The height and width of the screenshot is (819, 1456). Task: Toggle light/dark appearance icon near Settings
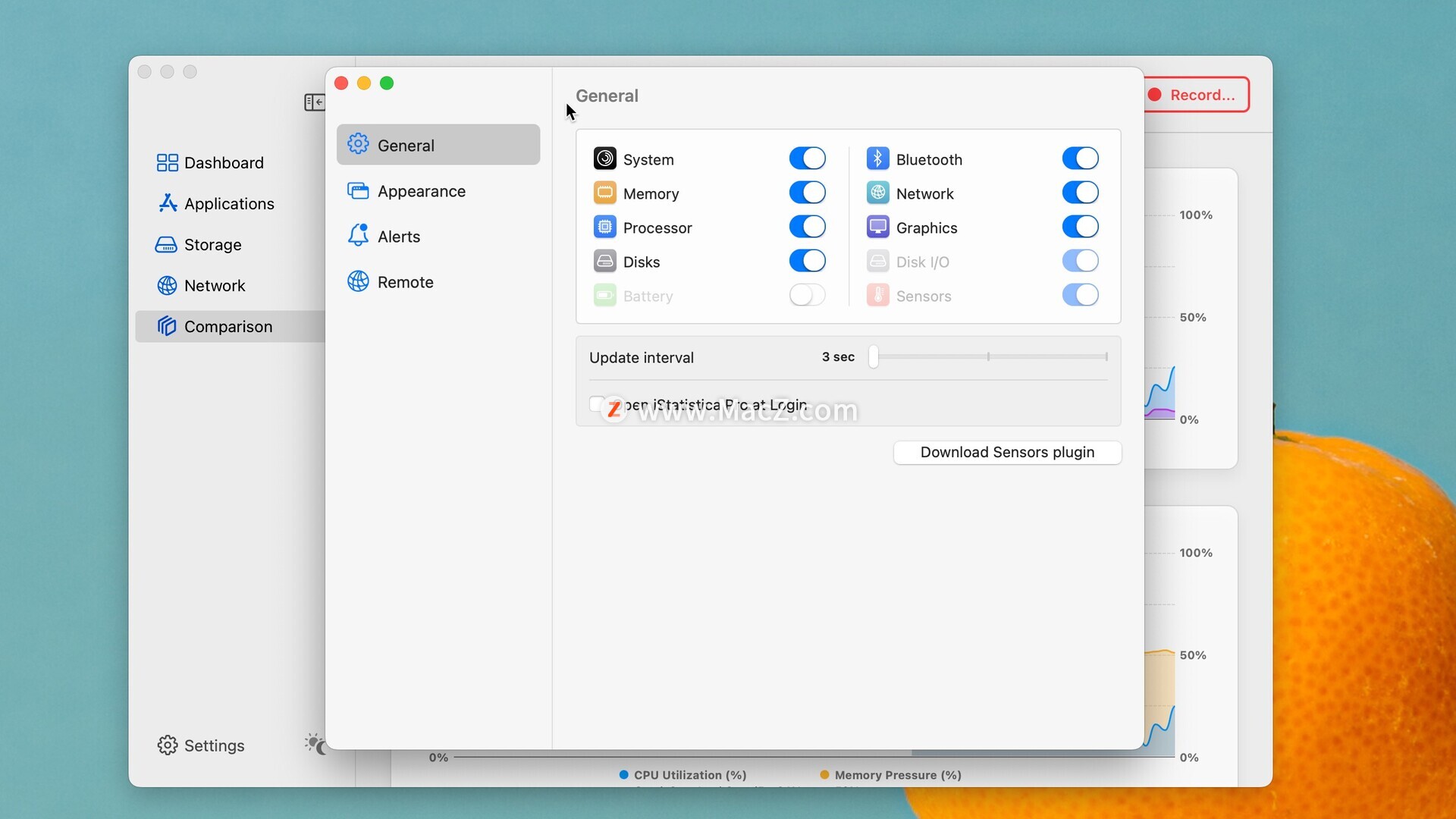[315, 744]
